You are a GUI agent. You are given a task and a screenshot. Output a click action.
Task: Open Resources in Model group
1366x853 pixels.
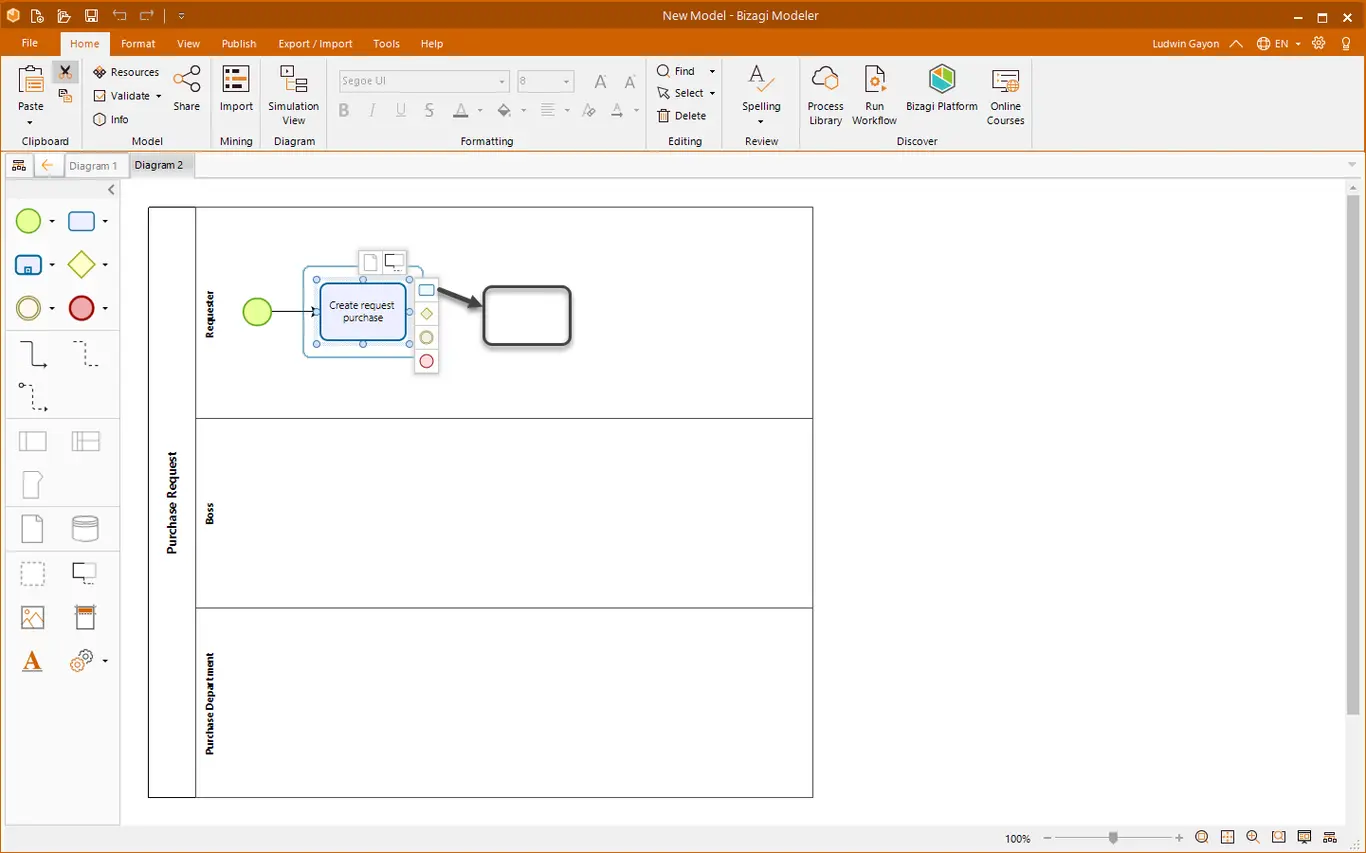point(126,72)
